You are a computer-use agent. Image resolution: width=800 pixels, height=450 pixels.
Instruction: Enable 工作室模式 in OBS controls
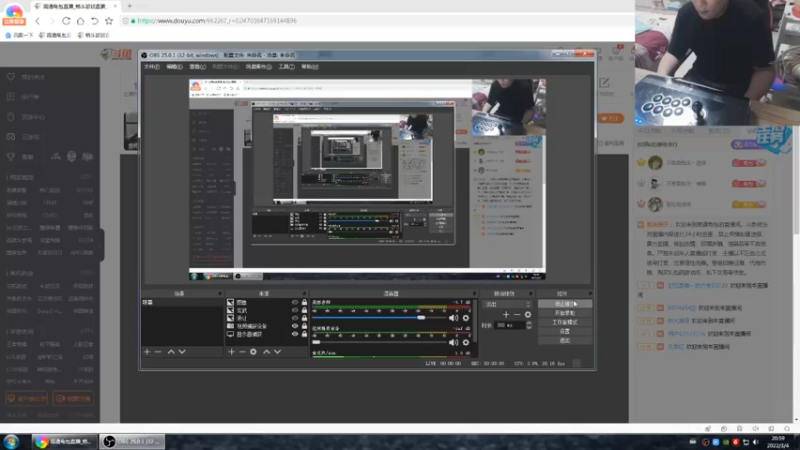(565, 322)
